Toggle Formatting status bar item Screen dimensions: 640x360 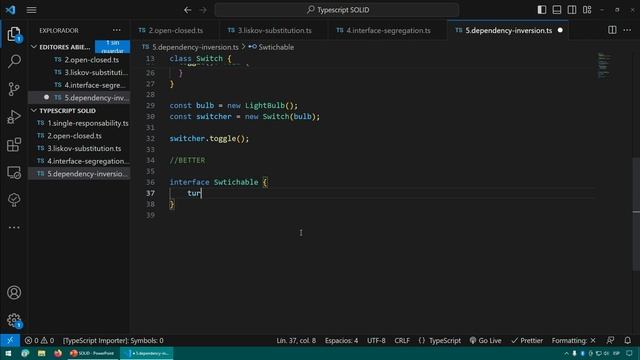[573, 340]
